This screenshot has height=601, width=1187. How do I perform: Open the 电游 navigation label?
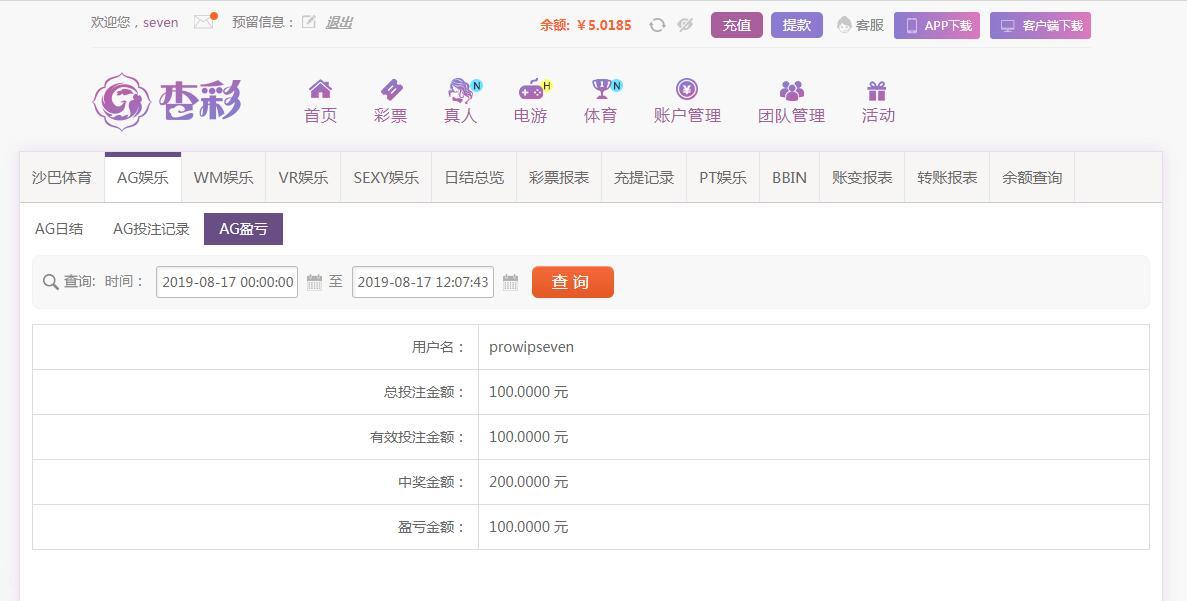click(530, 116)
